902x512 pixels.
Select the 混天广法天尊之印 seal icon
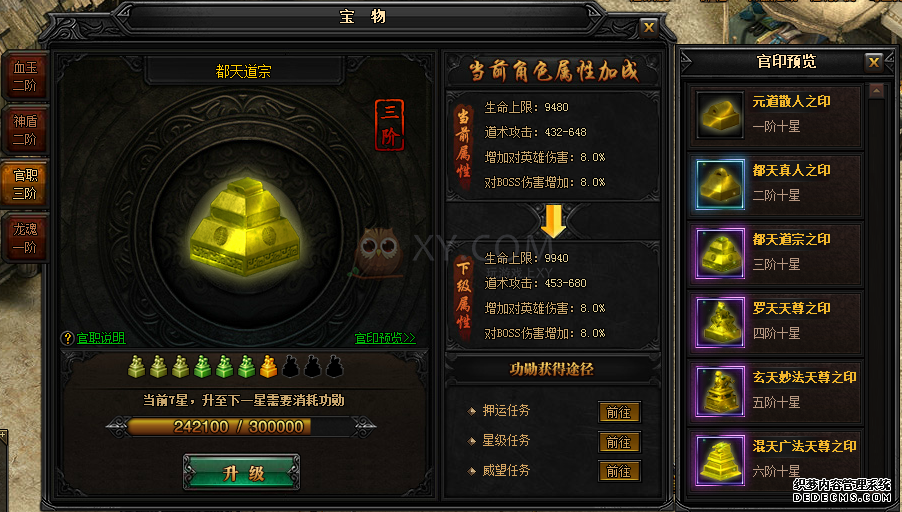pyautogui.click(x=720, y=460)
